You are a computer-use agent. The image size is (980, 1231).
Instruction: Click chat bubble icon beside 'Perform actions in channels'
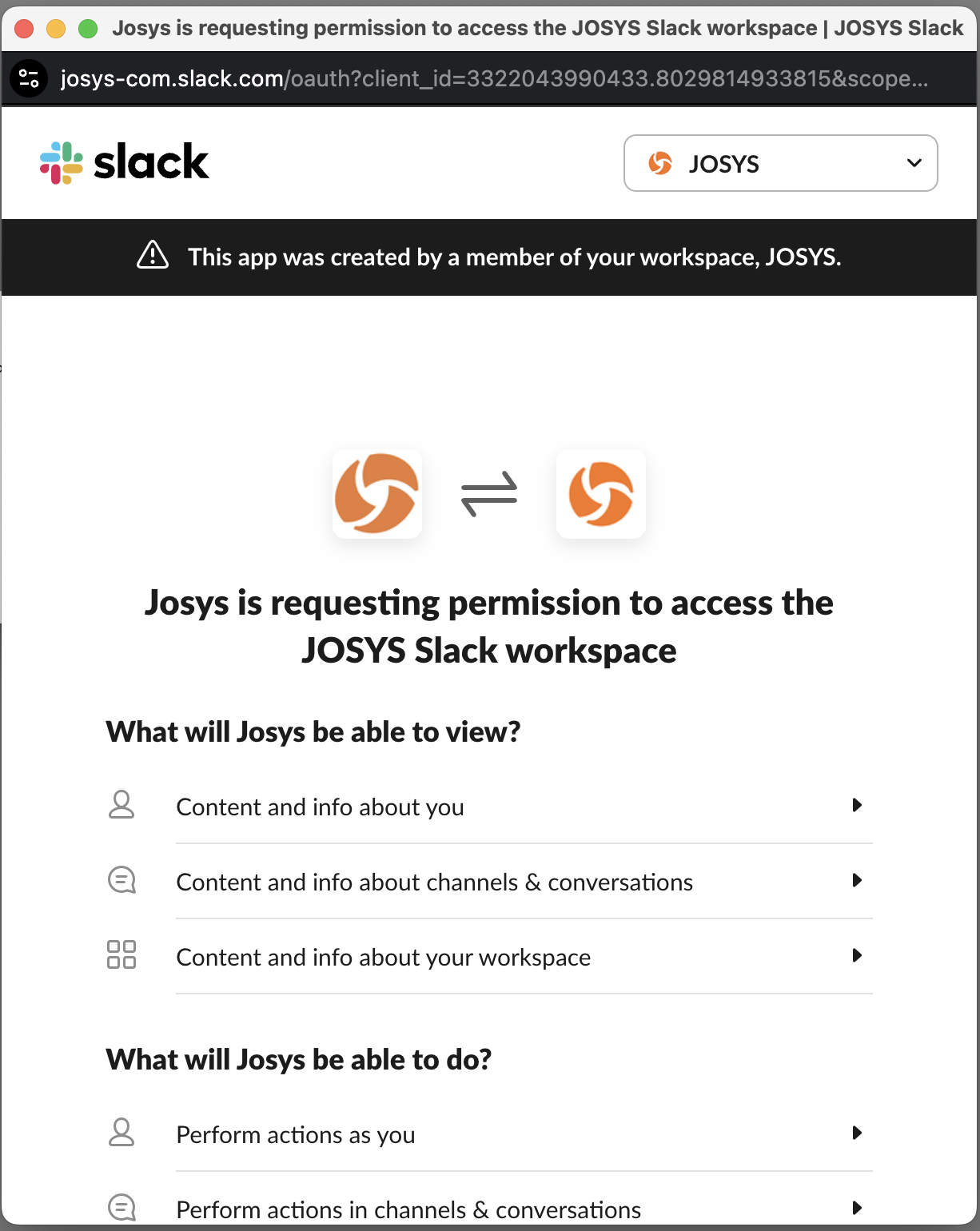[122, 1207]
